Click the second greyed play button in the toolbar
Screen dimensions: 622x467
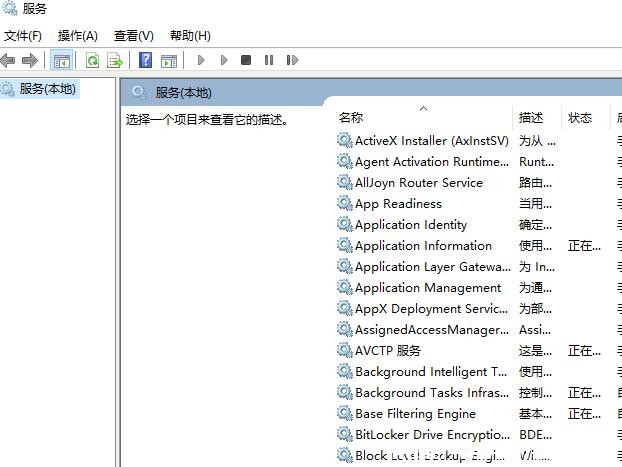coord(224,60)
